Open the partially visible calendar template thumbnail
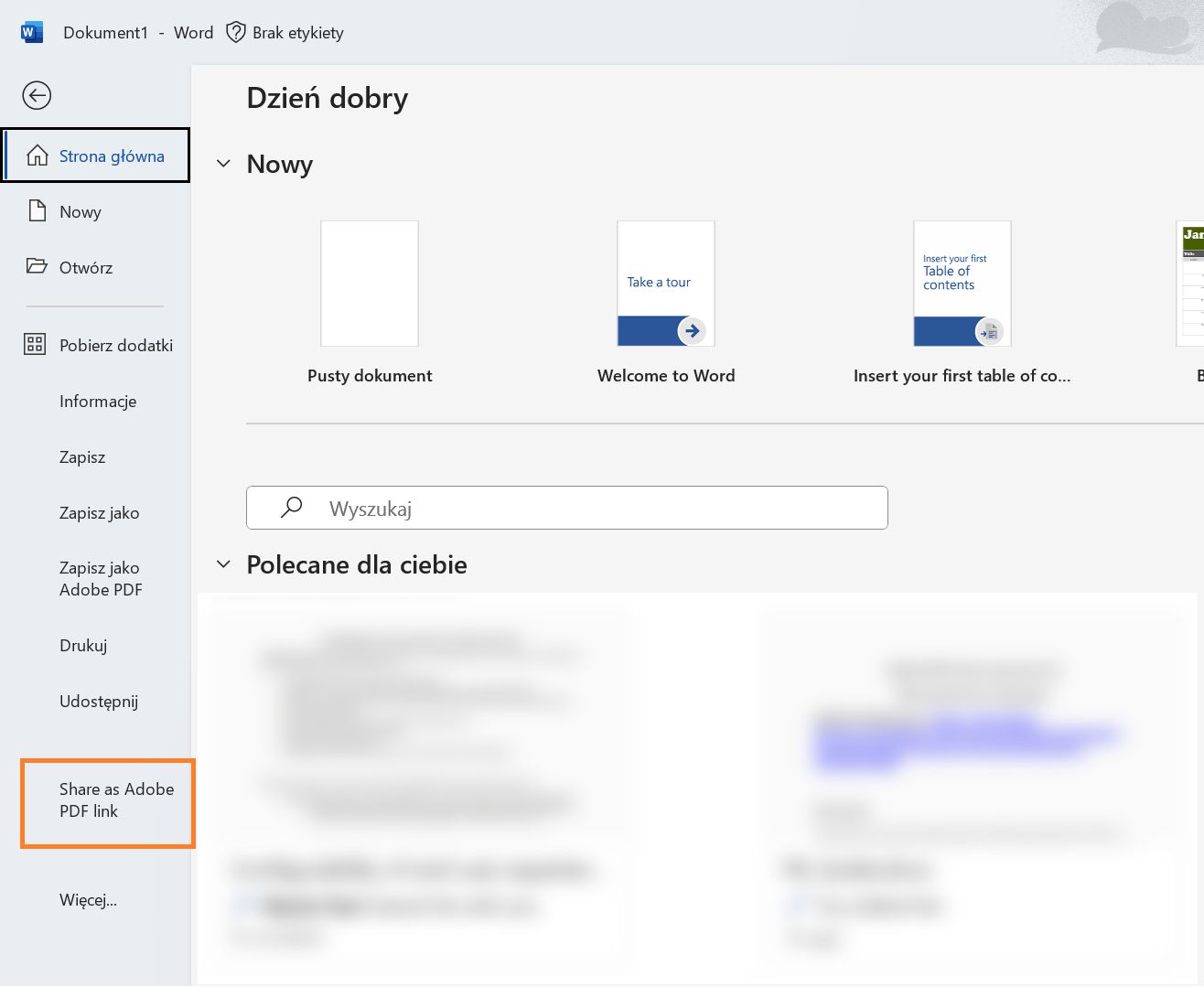The width and height of the screenshot is (1204, 987). click(x=1190, y=284)
